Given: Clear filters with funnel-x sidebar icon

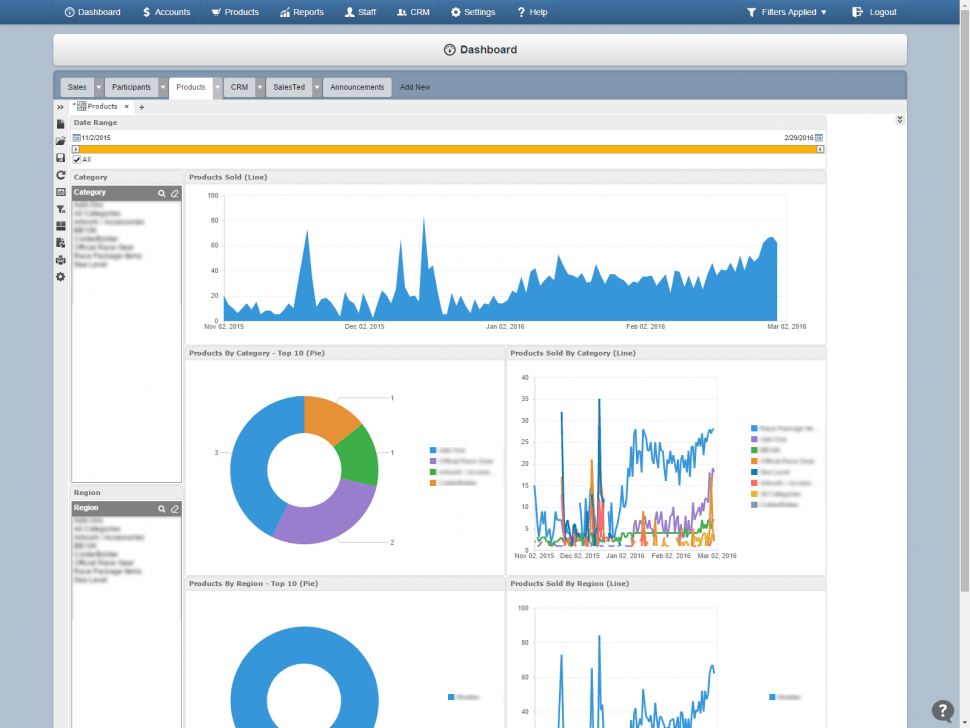Looking at the screenshot, I should pos(61,209).
